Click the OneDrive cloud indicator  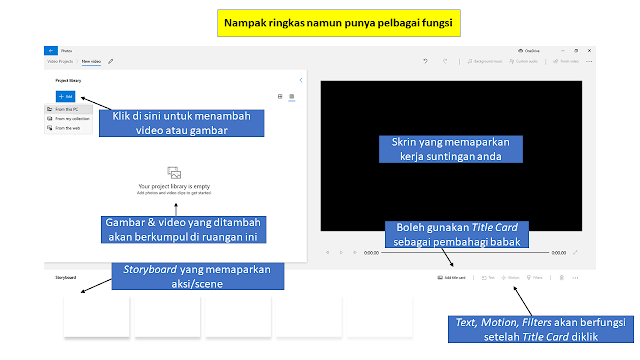click(529, 51)
